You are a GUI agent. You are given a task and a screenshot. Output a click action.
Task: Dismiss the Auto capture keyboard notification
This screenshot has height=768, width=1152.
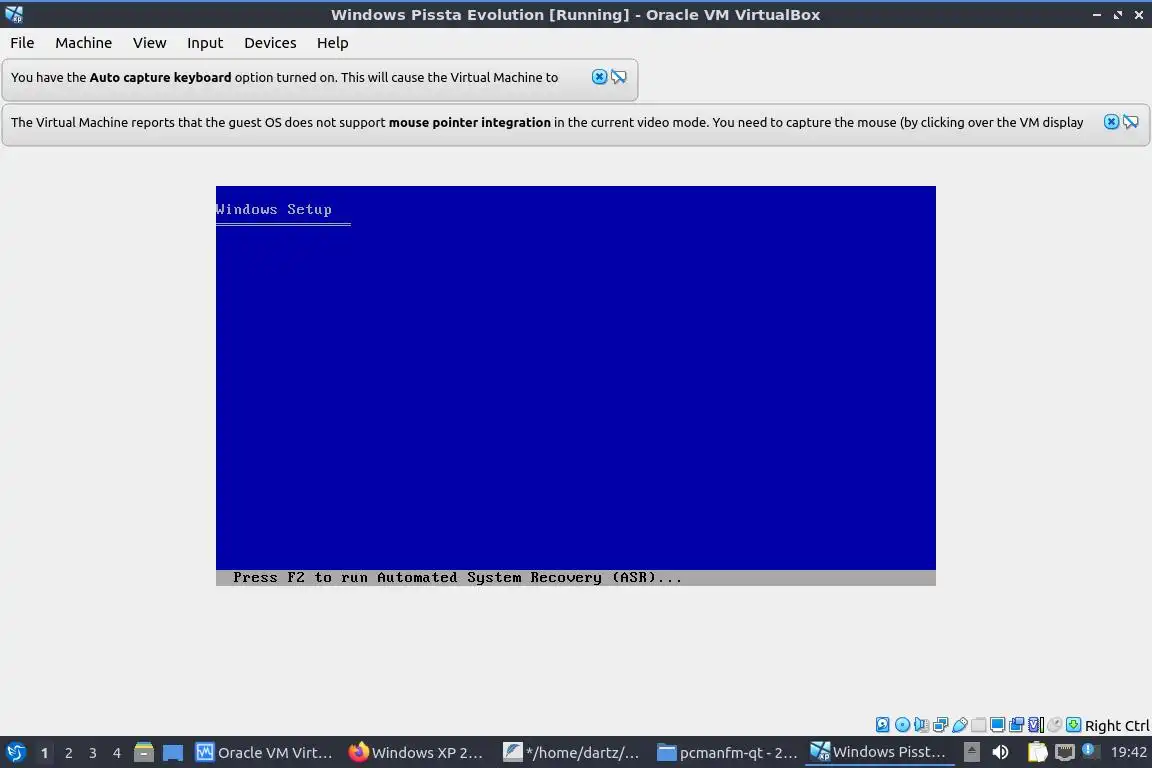(x=600, y=76)
